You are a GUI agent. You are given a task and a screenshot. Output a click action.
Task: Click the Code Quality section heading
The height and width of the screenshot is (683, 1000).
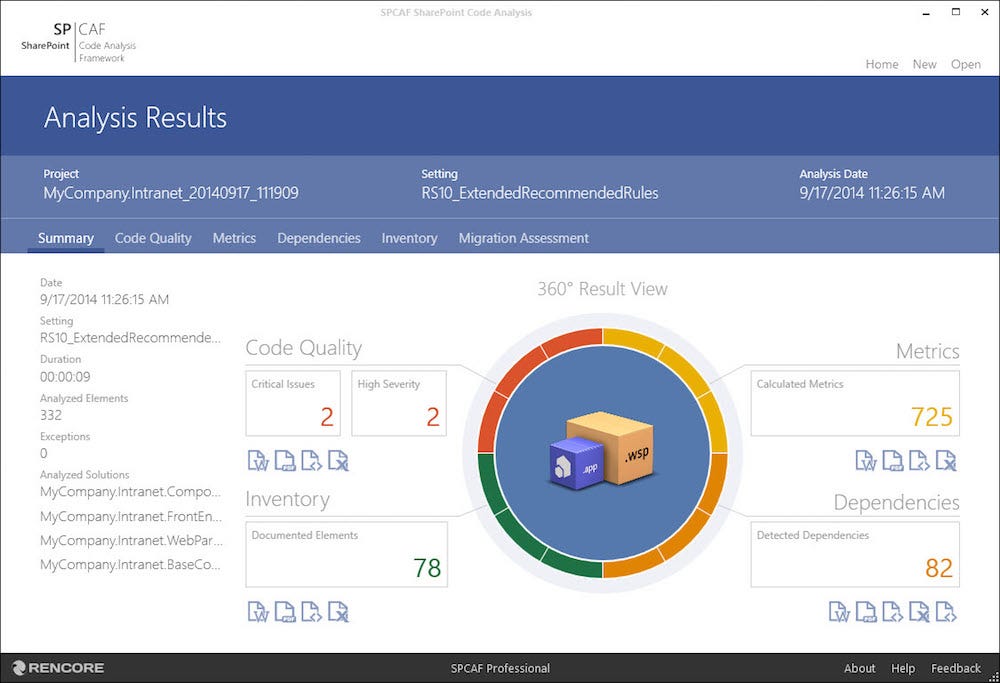(304, 348)
